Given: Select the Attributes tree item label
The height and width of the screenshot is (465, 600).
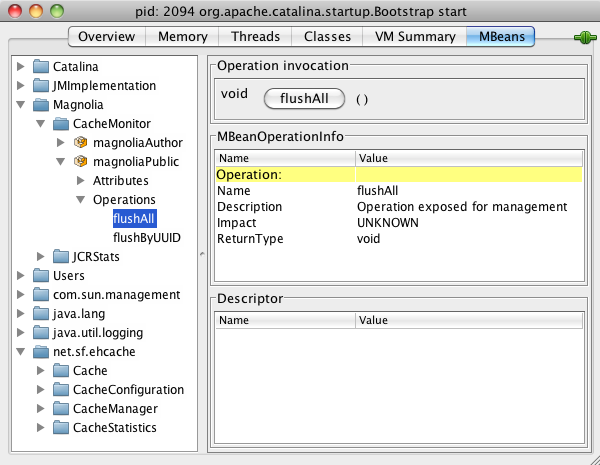Looking at the screenshot, I should [x=121, y=181].
